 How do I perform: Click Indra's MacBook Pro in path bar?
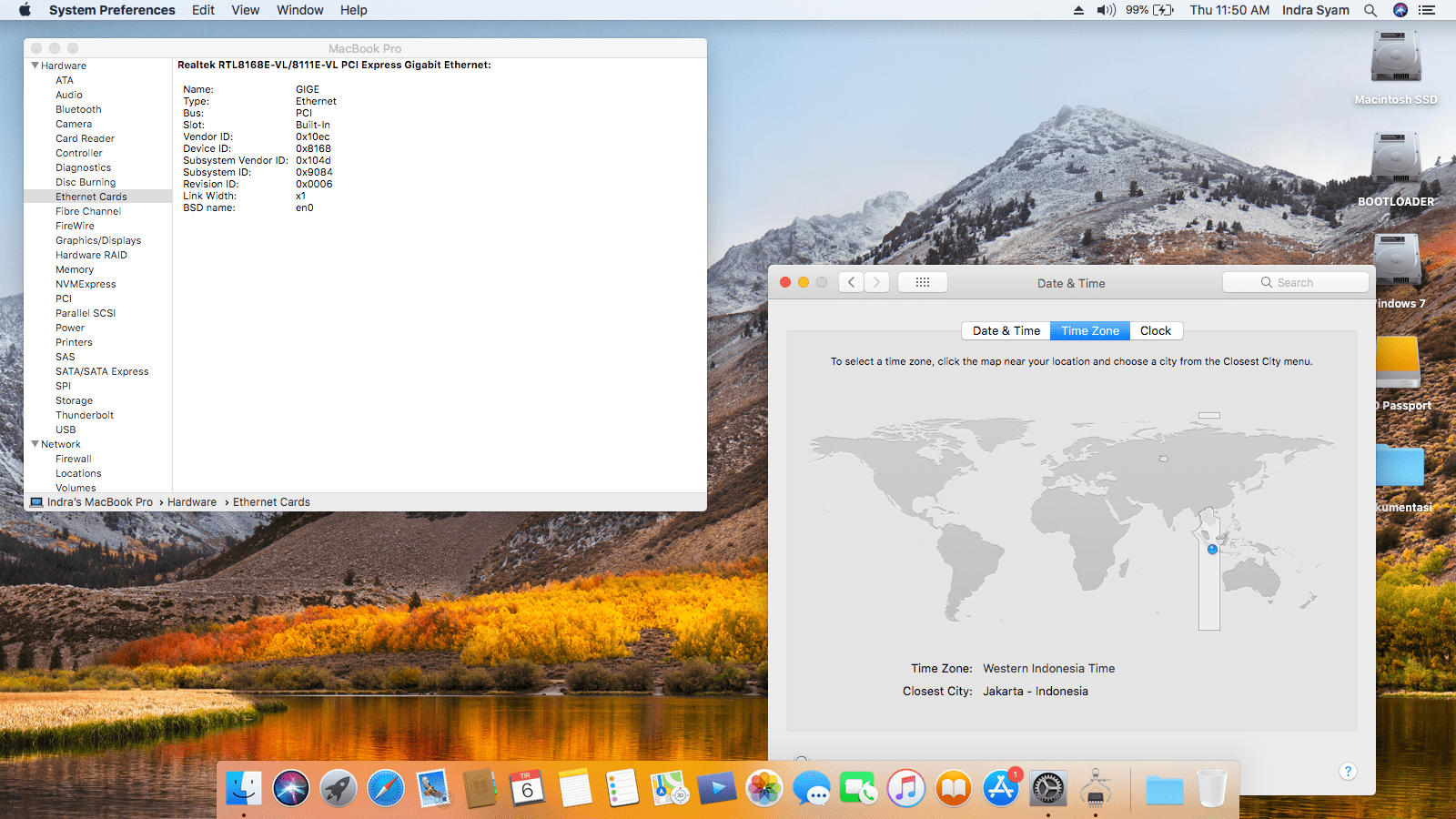click(x=91, y=501)
